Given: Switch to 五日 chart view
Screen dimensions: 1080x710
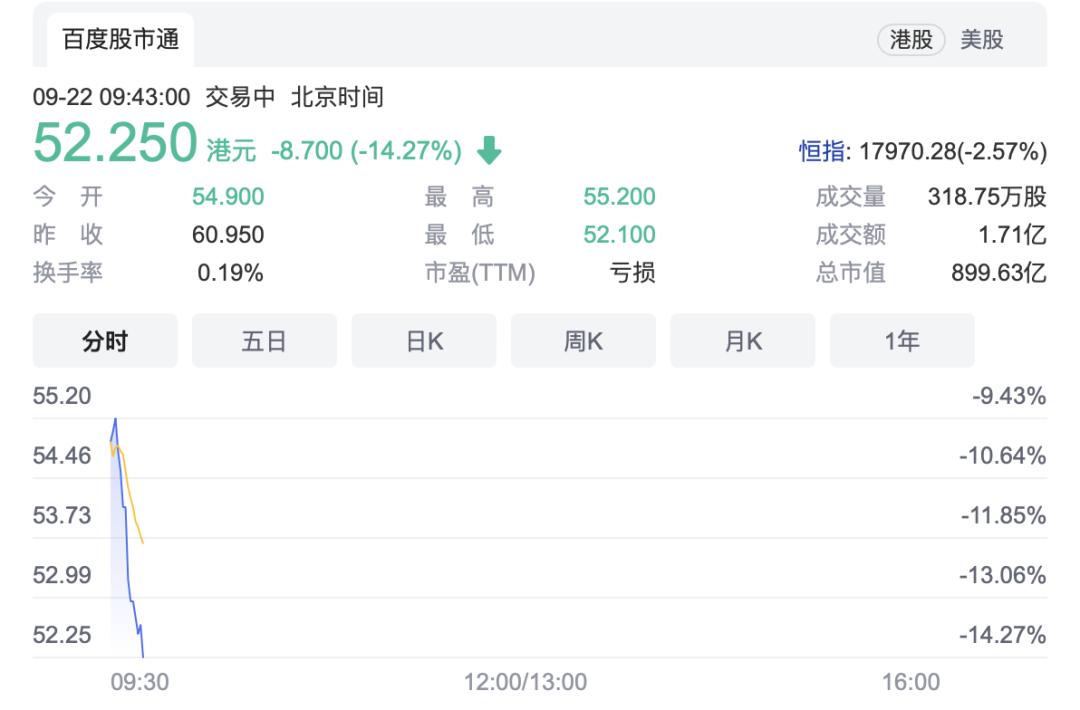Looking at the screenshot, I should point(264,341).
